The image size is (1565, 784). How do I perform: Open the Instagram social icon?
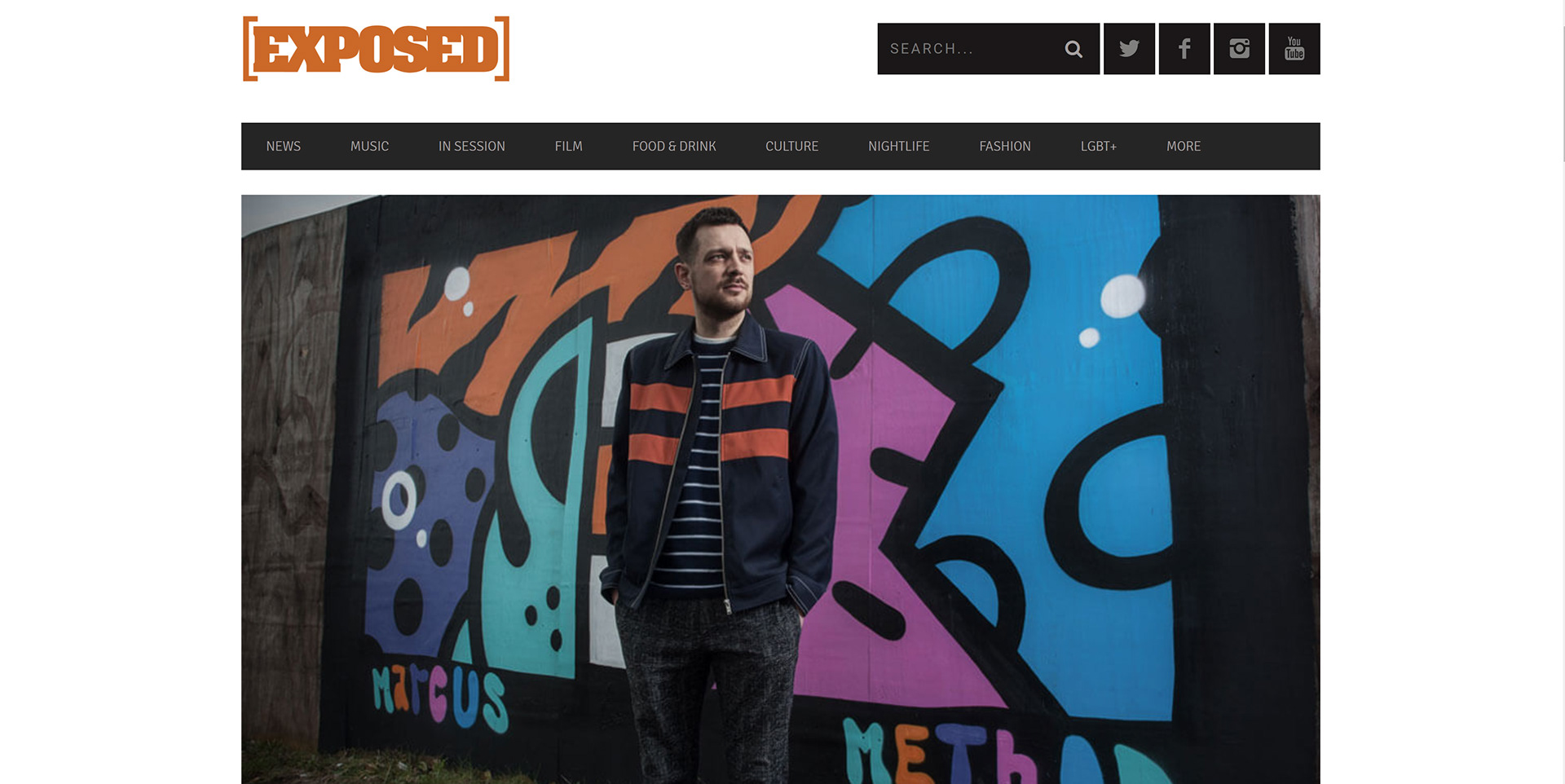pyautogui.click(x=1239, y=49)
